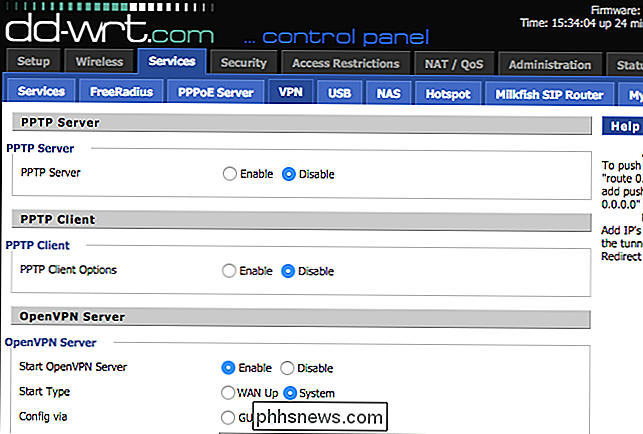
Task: Click the Time uptime status text
Action: [x=581, y=23]
